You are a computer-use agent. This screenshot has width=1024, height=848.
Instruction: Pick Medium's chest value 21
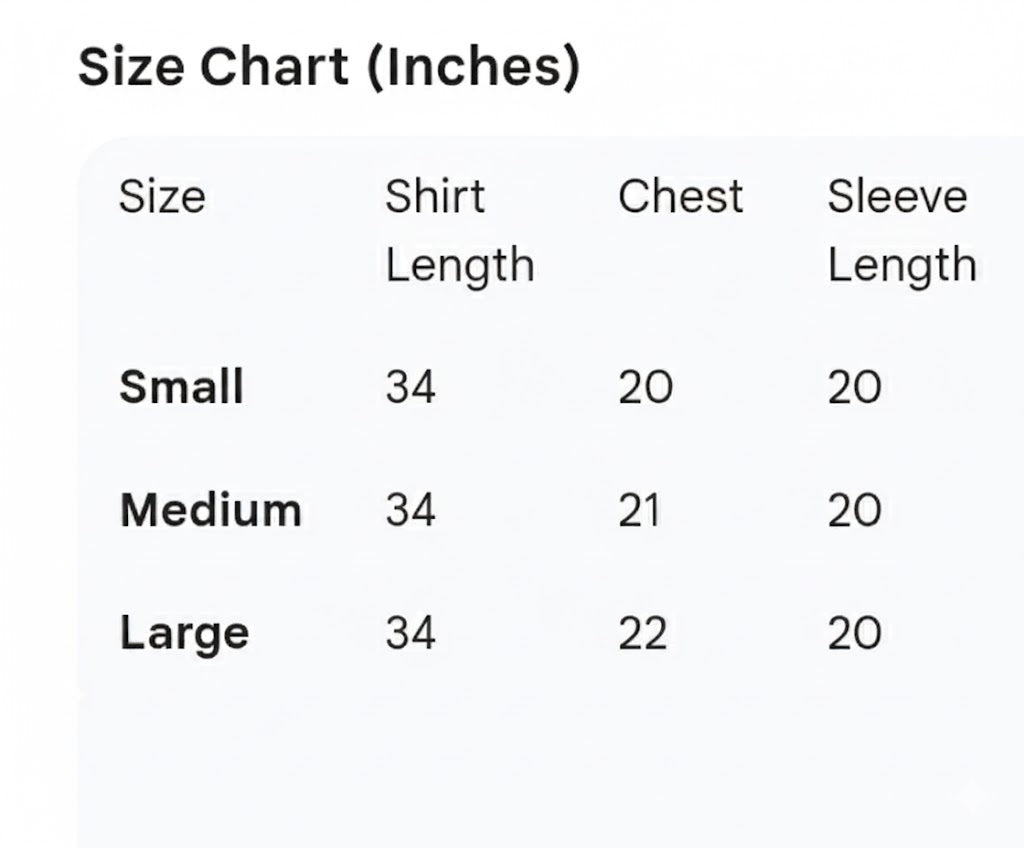click(640, 510)
